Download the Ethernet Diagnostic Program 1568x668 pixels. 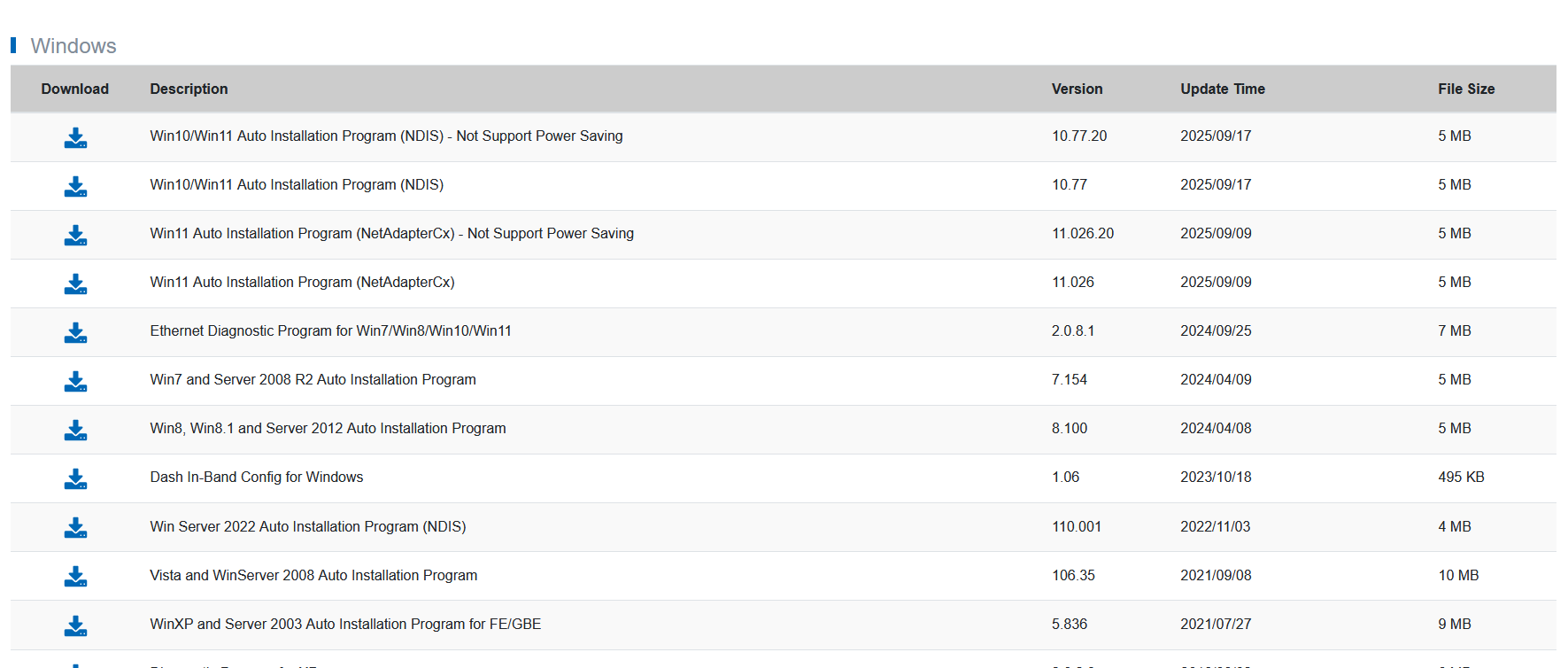pyautogui.click(x=75, y=332)
